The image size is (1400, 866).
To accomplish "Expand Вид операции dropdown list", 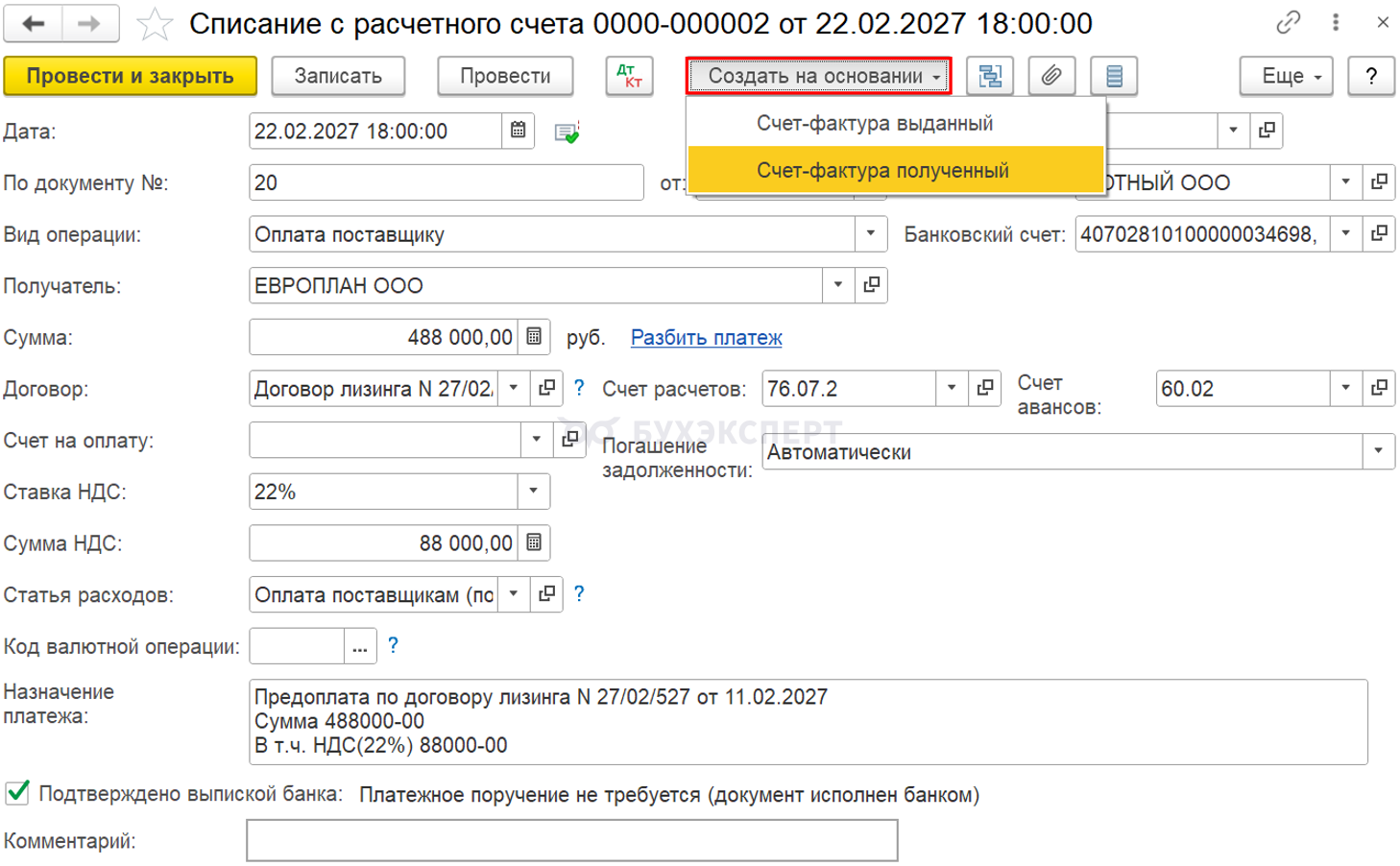I will point(871,233).
